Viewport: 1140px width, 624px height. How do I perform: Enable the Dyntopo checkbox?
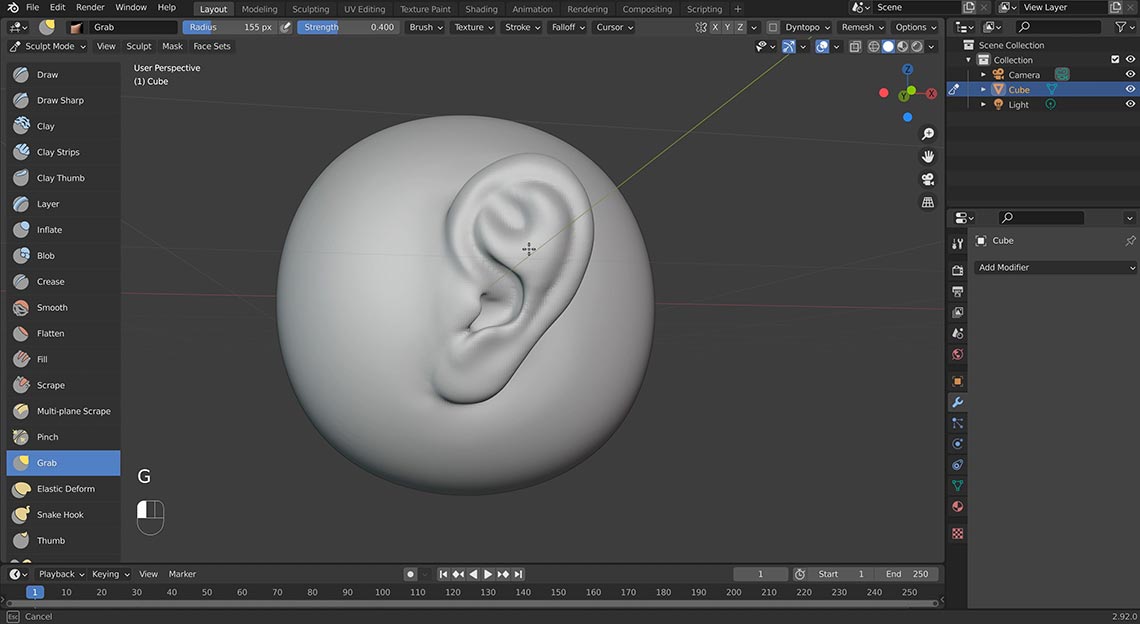tap(773, 27)
